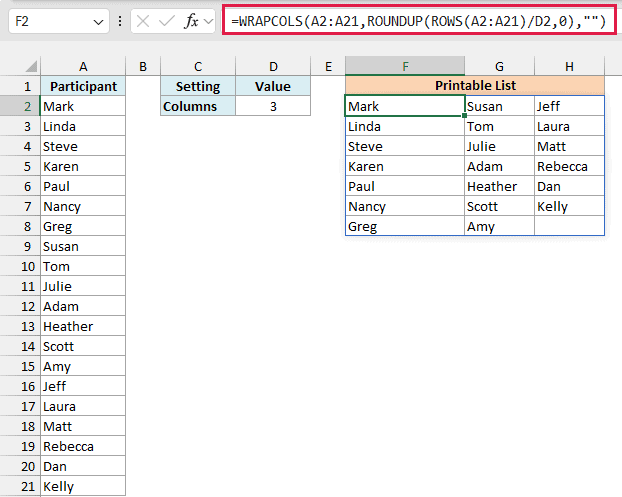Select cell G6 Heather in Printable List
This screenshot has height=497, width=622.
pyautogui.click(x=499, y=186)
